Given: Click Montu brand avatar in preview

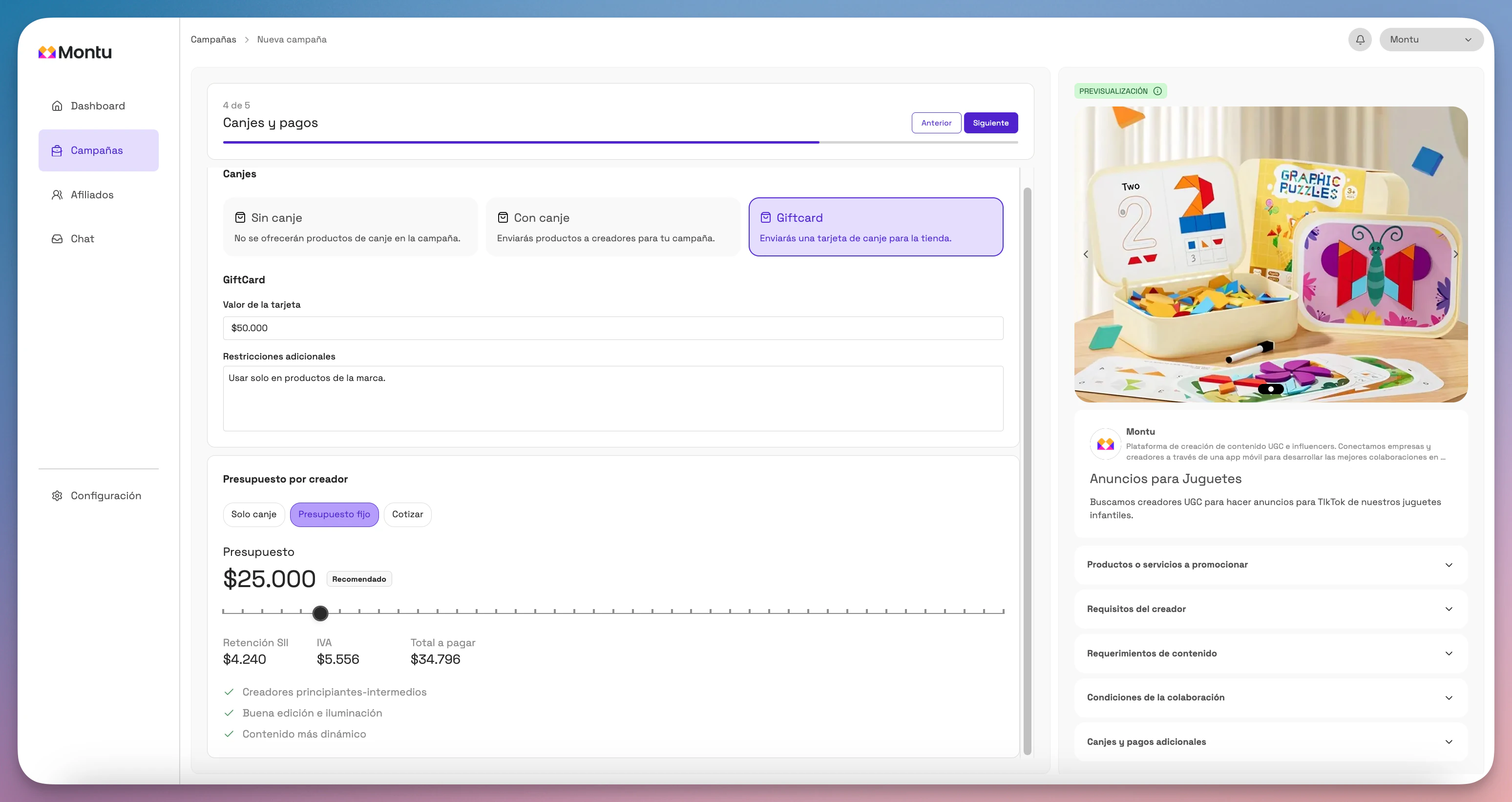Looking at the screenshot, I should (x=1105, y=444).
